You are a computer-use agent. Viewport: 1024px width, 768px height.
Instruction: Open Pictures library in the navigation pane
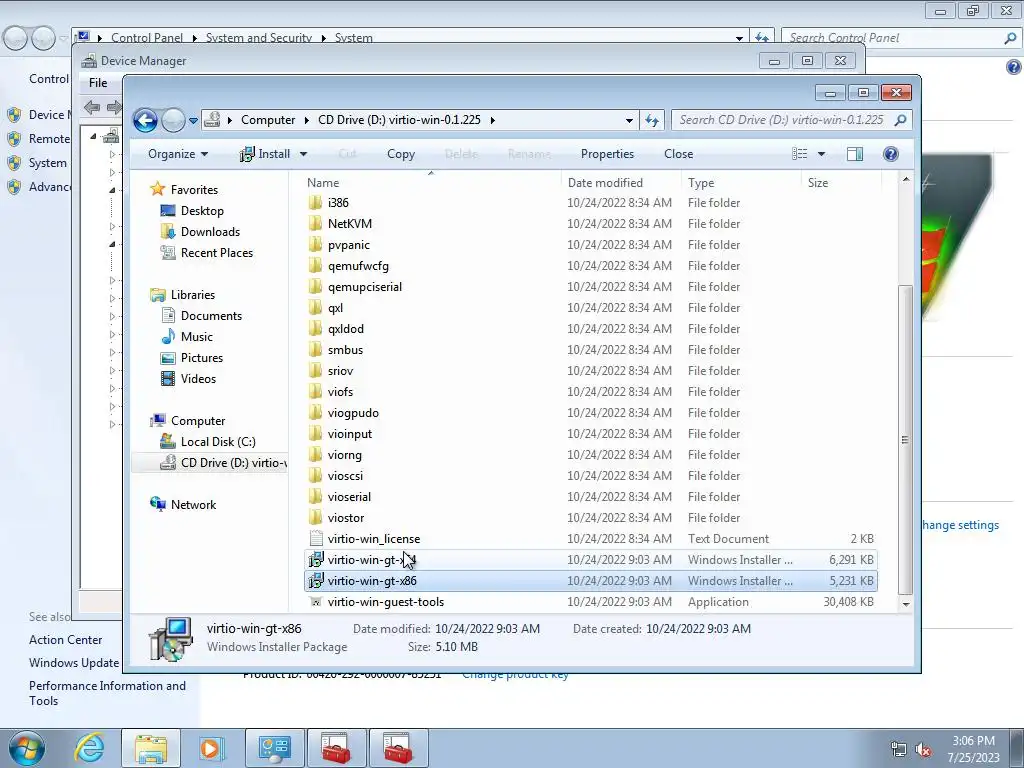(202, 358)
